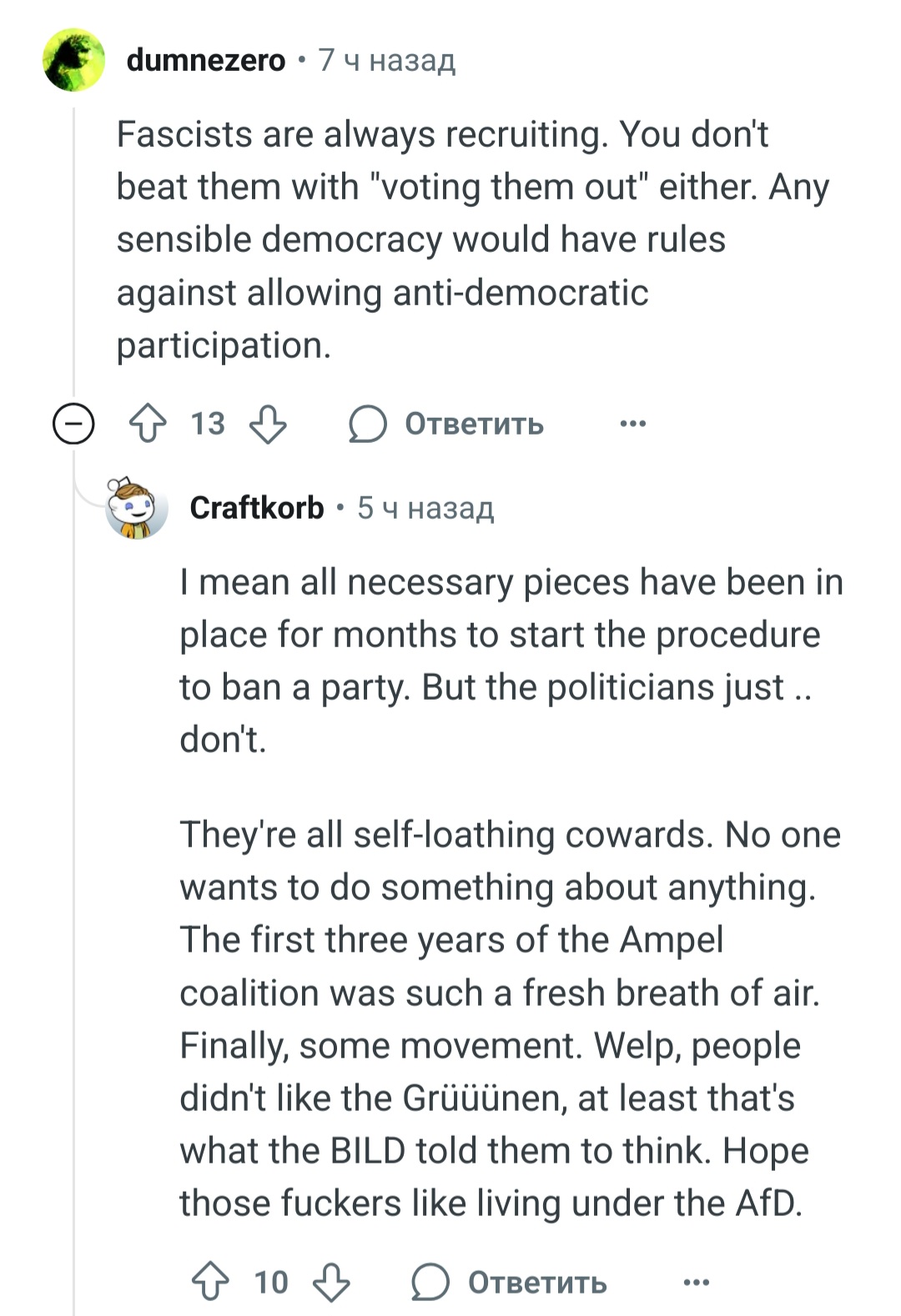901x1316 pixels.
Task: Downvote dumnezero's comment
Action: 269,424
